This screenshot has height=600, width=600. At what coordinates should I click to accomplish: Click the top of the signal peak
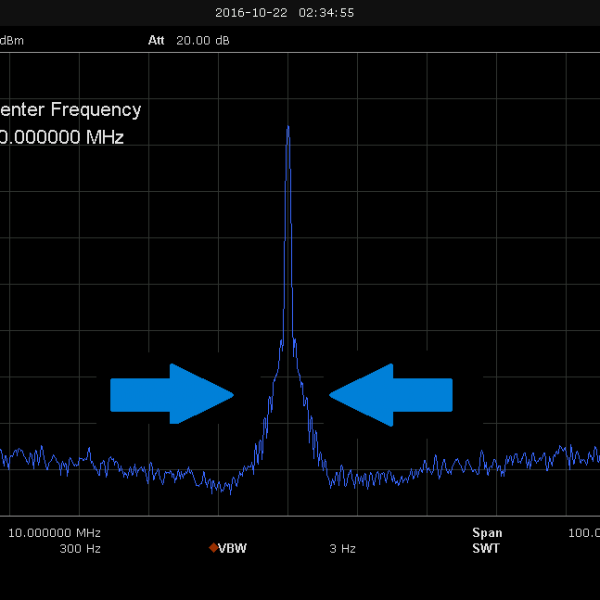(288, 128)
